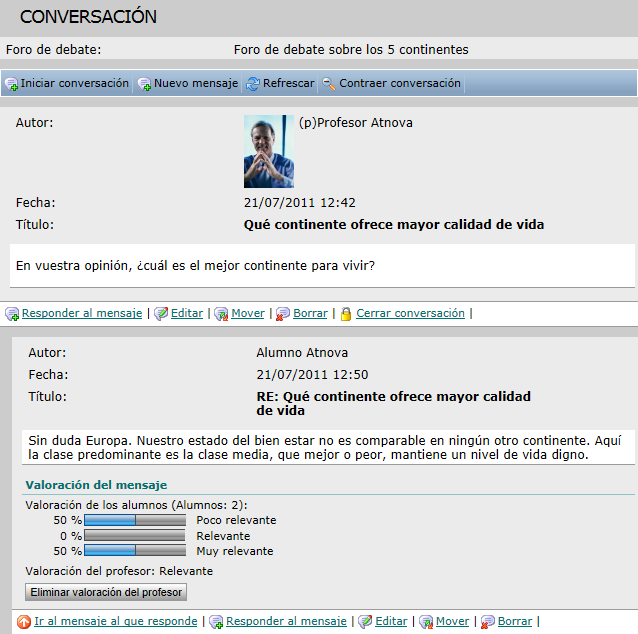Click the date 21/07/2011 12:50
The width and height of the screenshot is (638, 634).
point(312,374)
